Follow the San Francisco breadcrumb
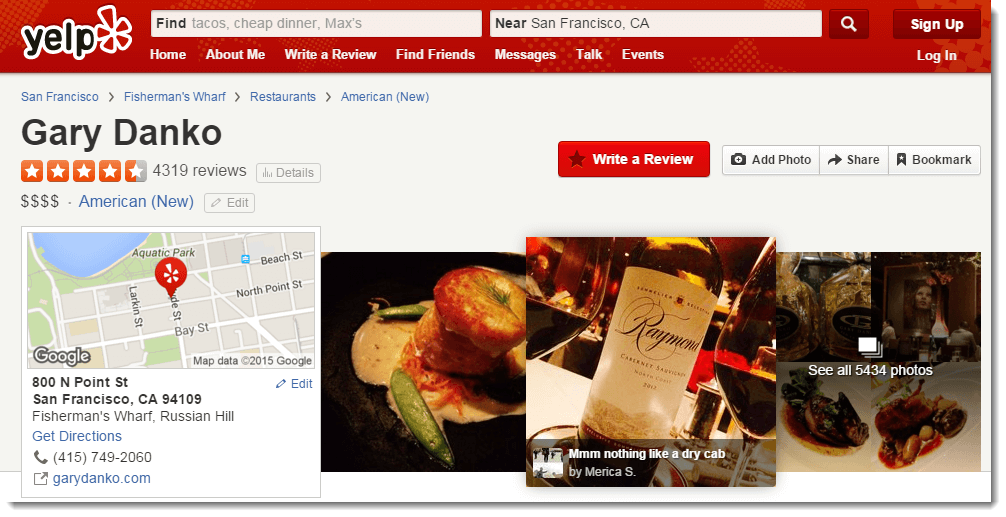 [60, 97]
